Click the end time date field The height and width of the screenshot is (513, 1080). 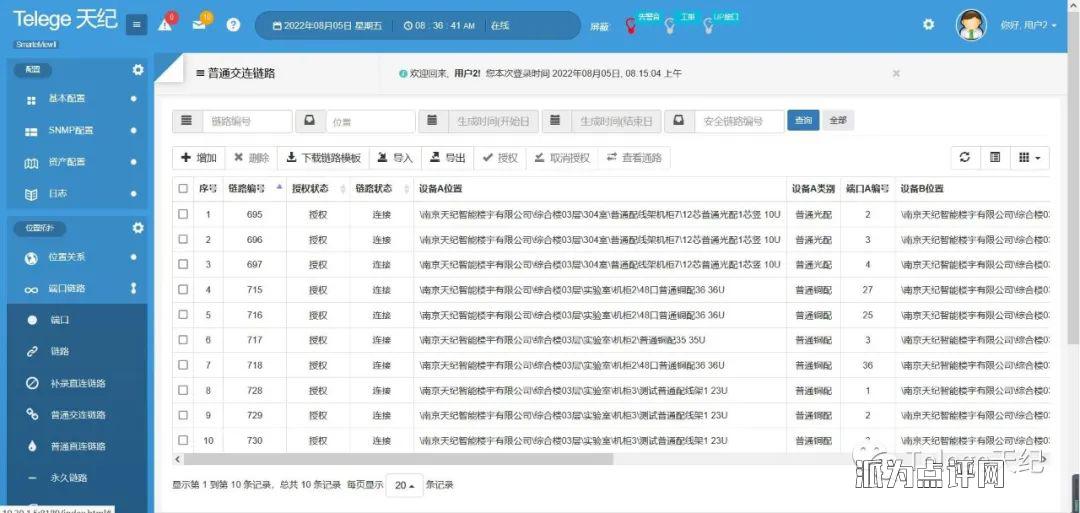click(616, 121)
